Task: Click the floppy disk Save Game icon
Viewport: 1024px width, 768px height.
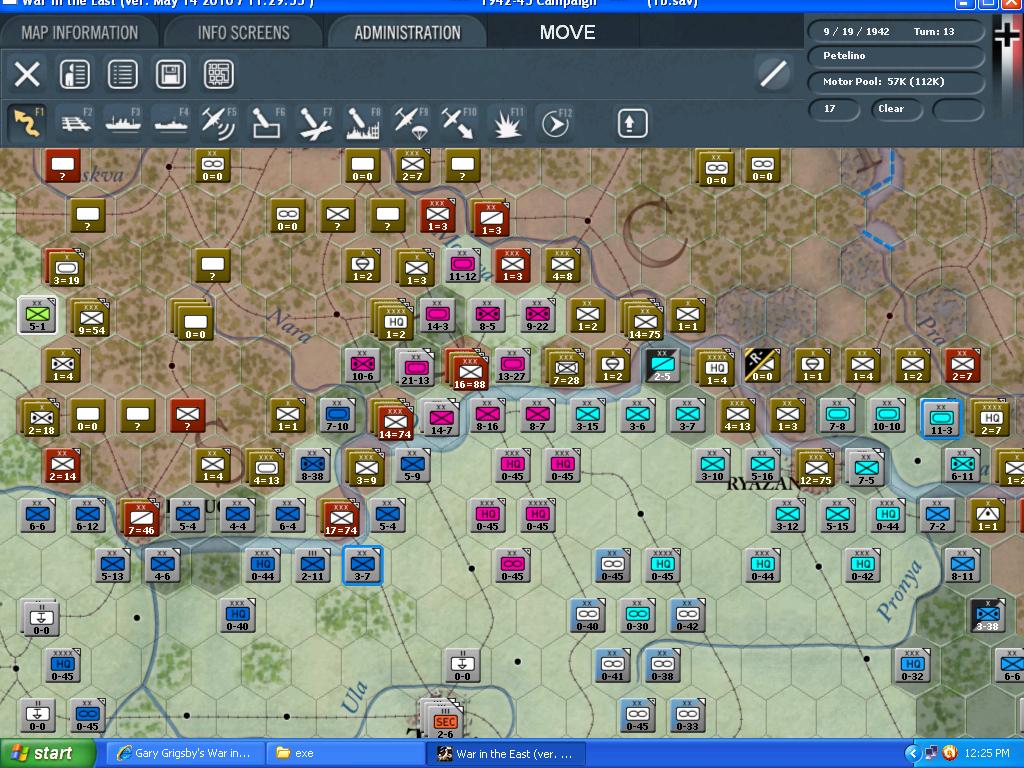Action: click(170, 74)
